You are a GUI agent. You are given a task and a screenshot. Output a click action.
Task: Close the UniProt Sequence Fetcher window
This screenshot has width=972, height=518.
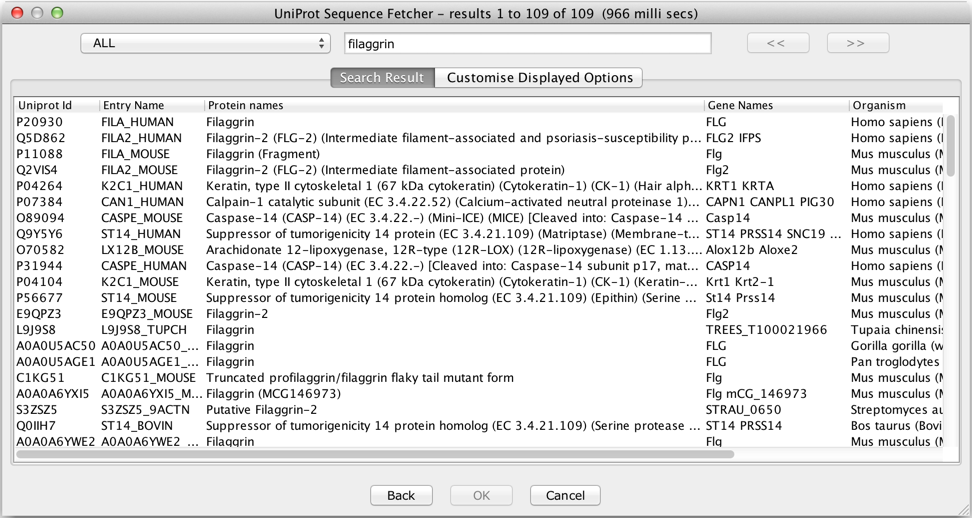pyautogui.click(x=17, y=12)
